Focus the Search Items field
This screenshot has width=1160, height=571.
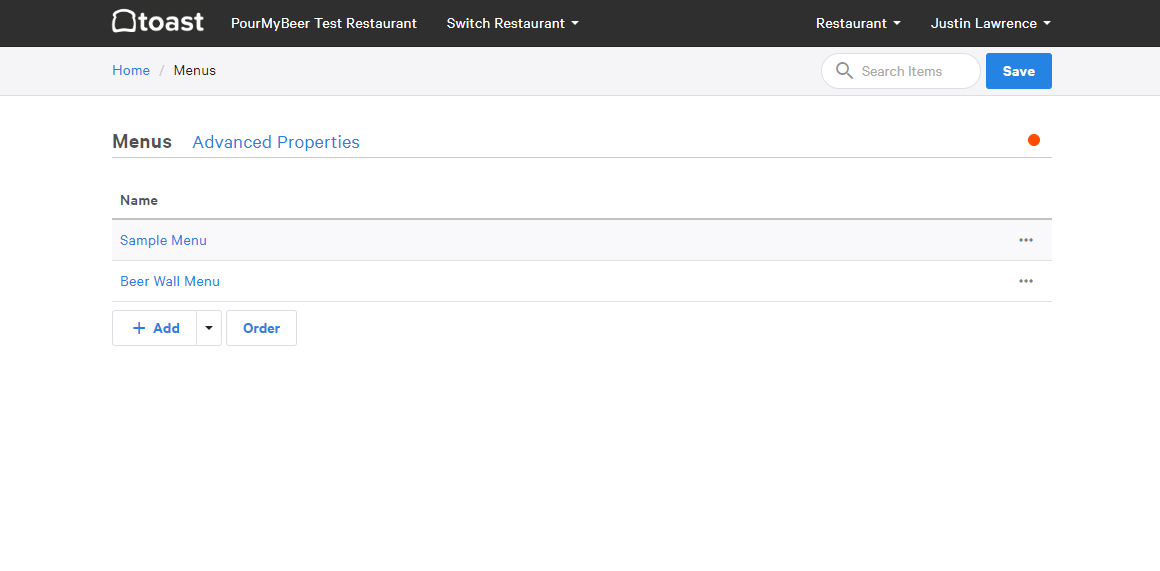click(x=901, y=71)
